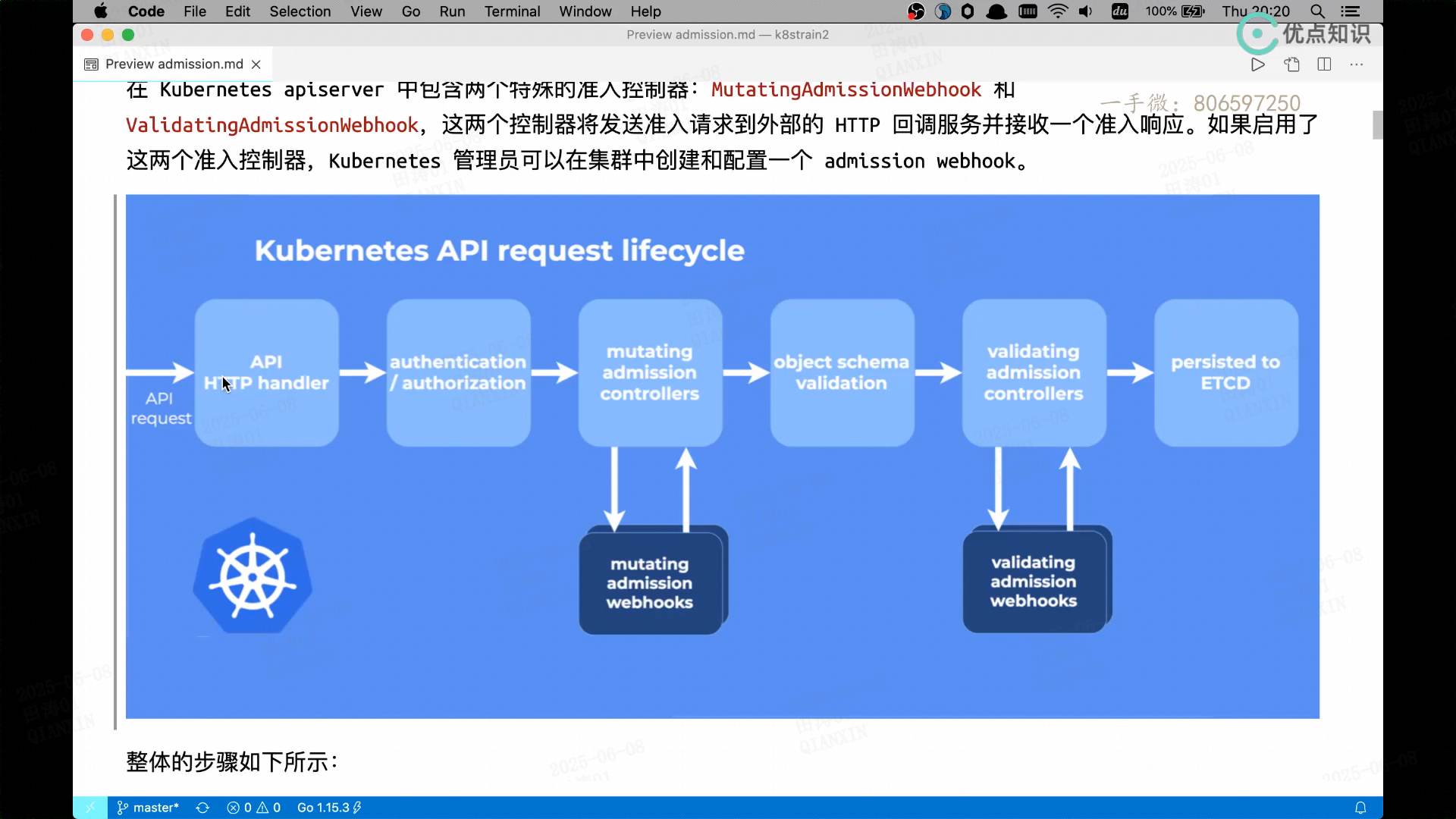The image size is (1456, 819).
Task: Open the Selection menu
Action: coord(300,11)
